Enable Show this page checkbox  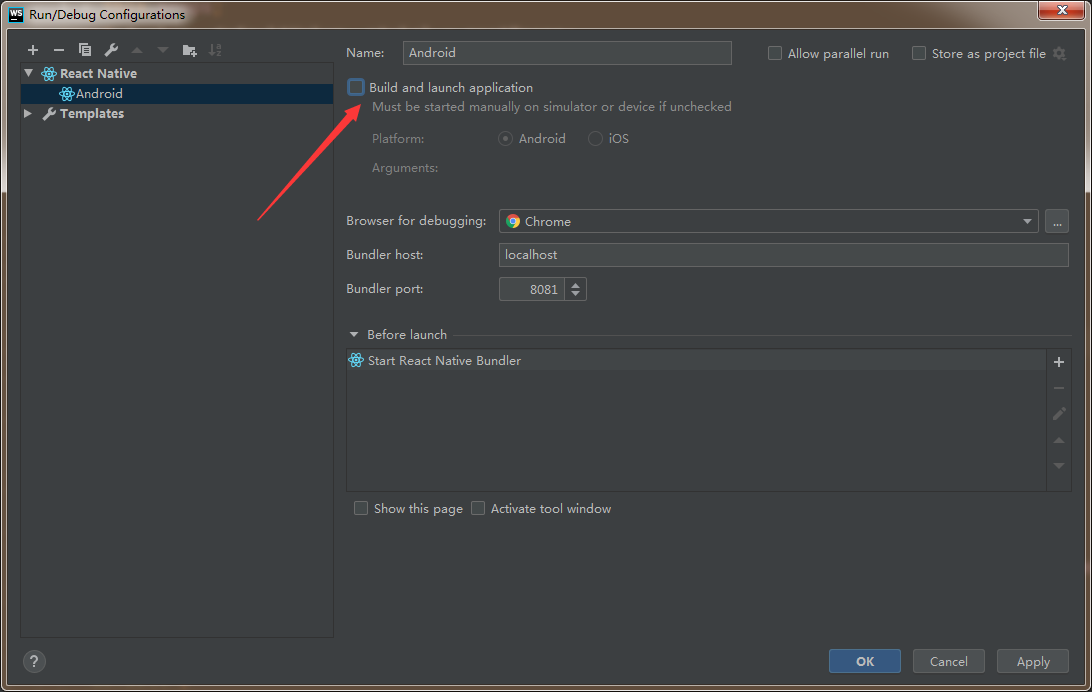coord(361,508)
